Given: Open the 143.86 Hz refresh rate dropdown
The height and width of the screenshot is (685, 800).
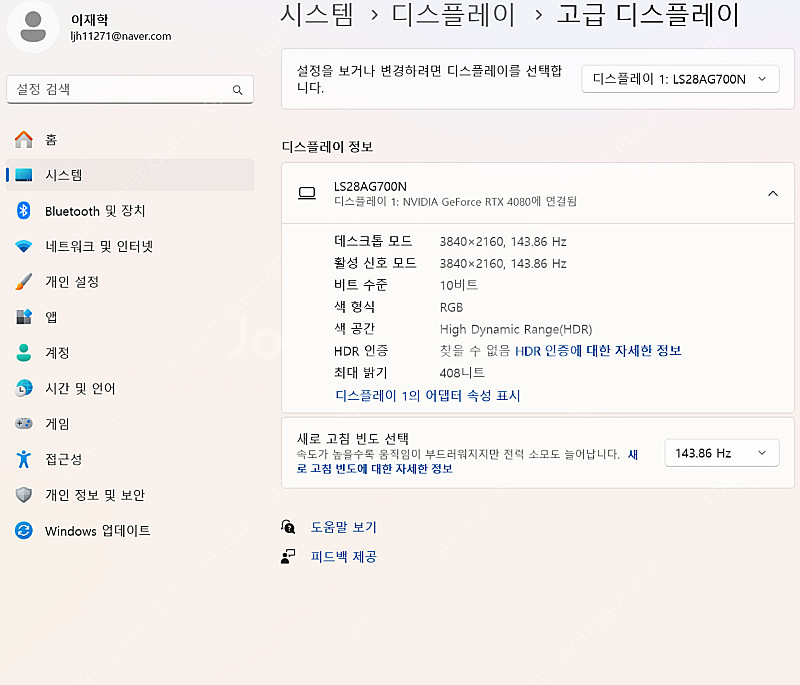Looking at the screenshot, I should click(721, 453).
